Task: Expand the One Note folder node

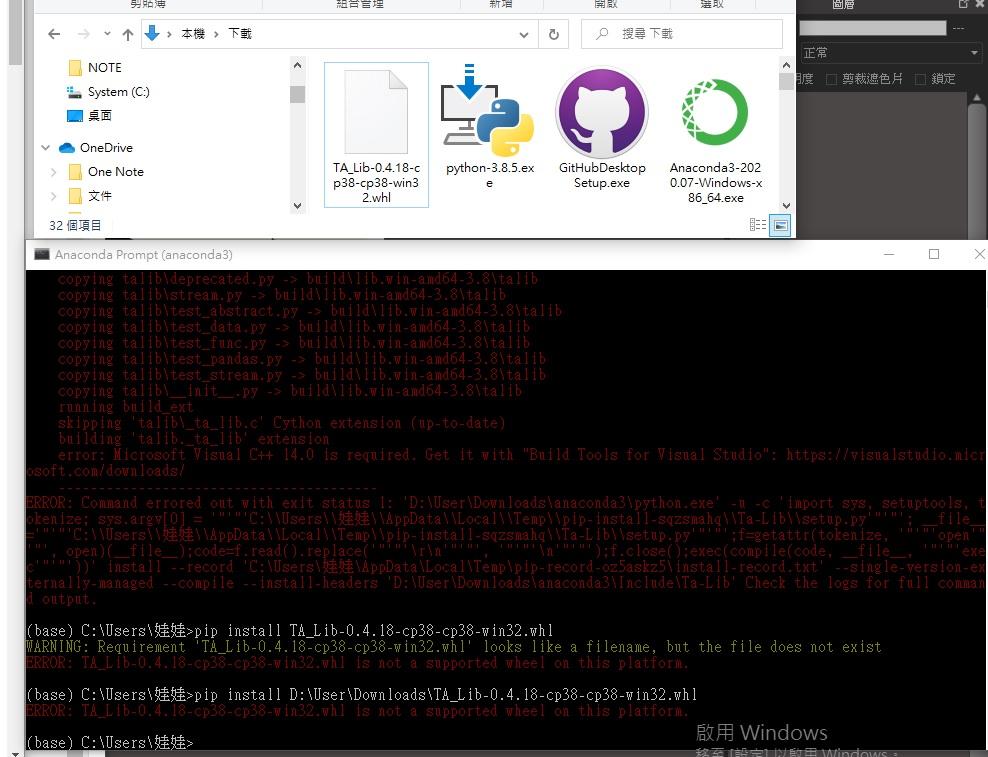Action: tap(54, 171)
